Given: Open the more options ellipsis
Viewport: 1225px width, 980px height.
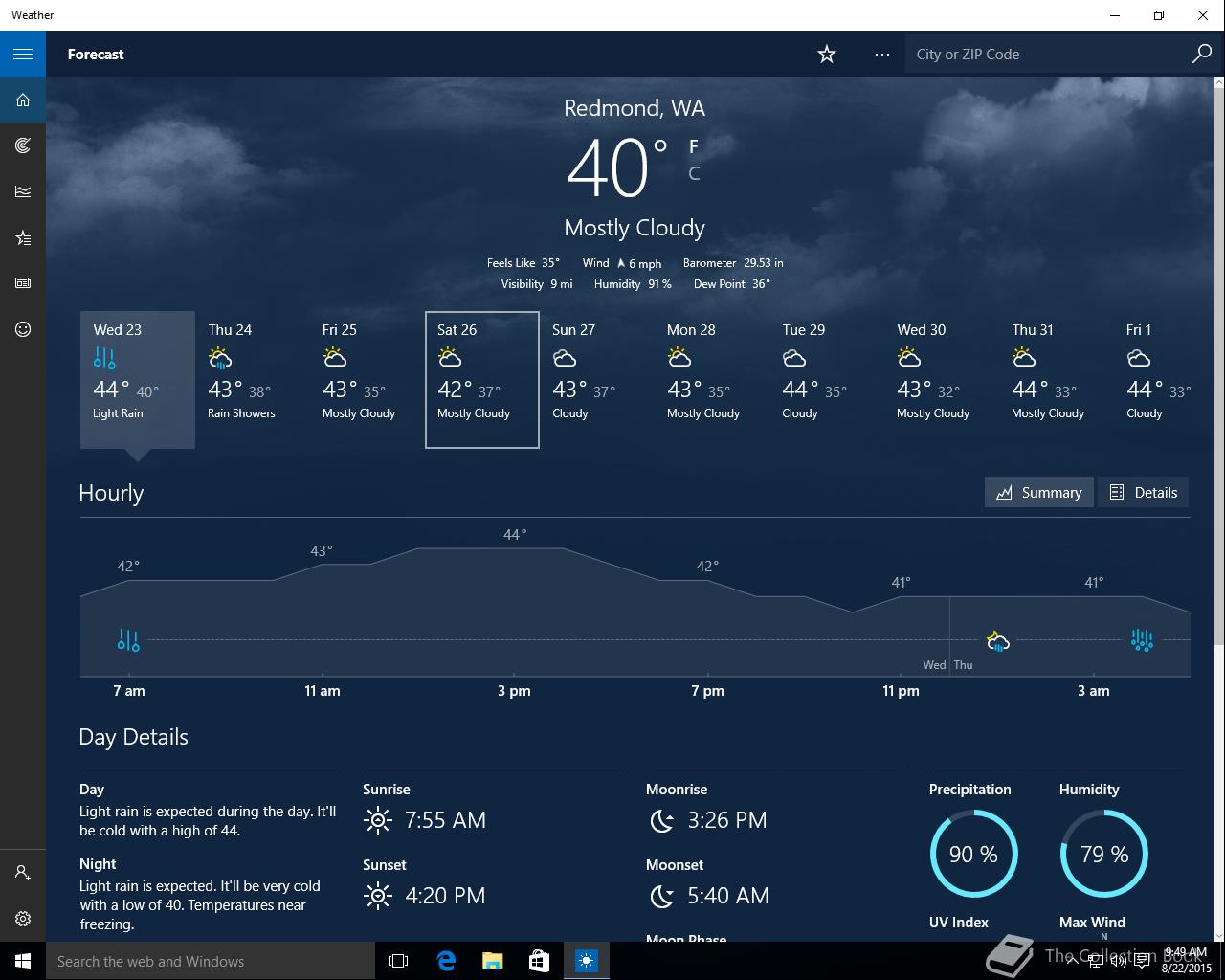Looking at the screenshot, I should tap(882, 55).
